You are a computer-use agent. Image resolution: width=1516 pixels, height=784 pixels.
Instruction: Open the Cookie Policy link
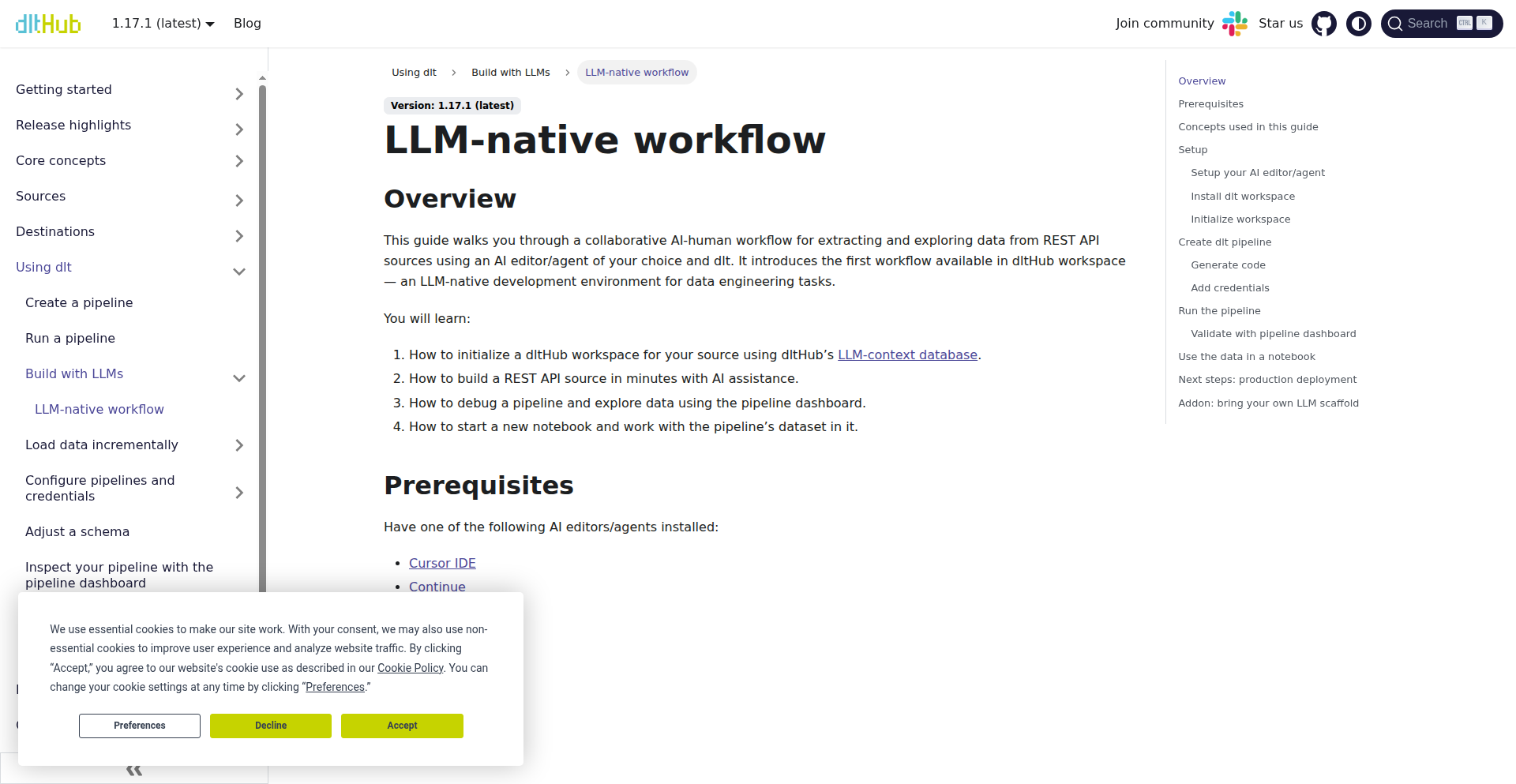[x=411, y=668]
